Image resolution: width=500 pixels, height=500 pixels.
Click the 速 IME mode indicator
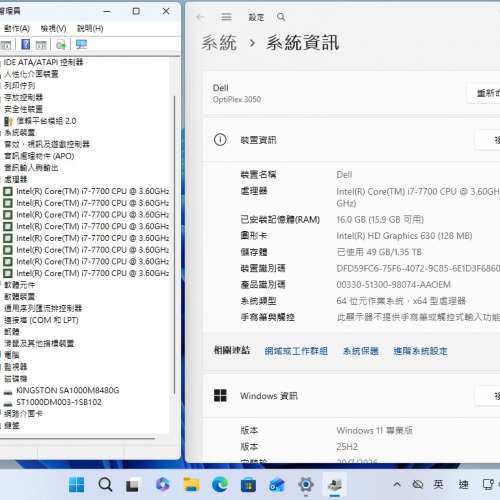463,484
